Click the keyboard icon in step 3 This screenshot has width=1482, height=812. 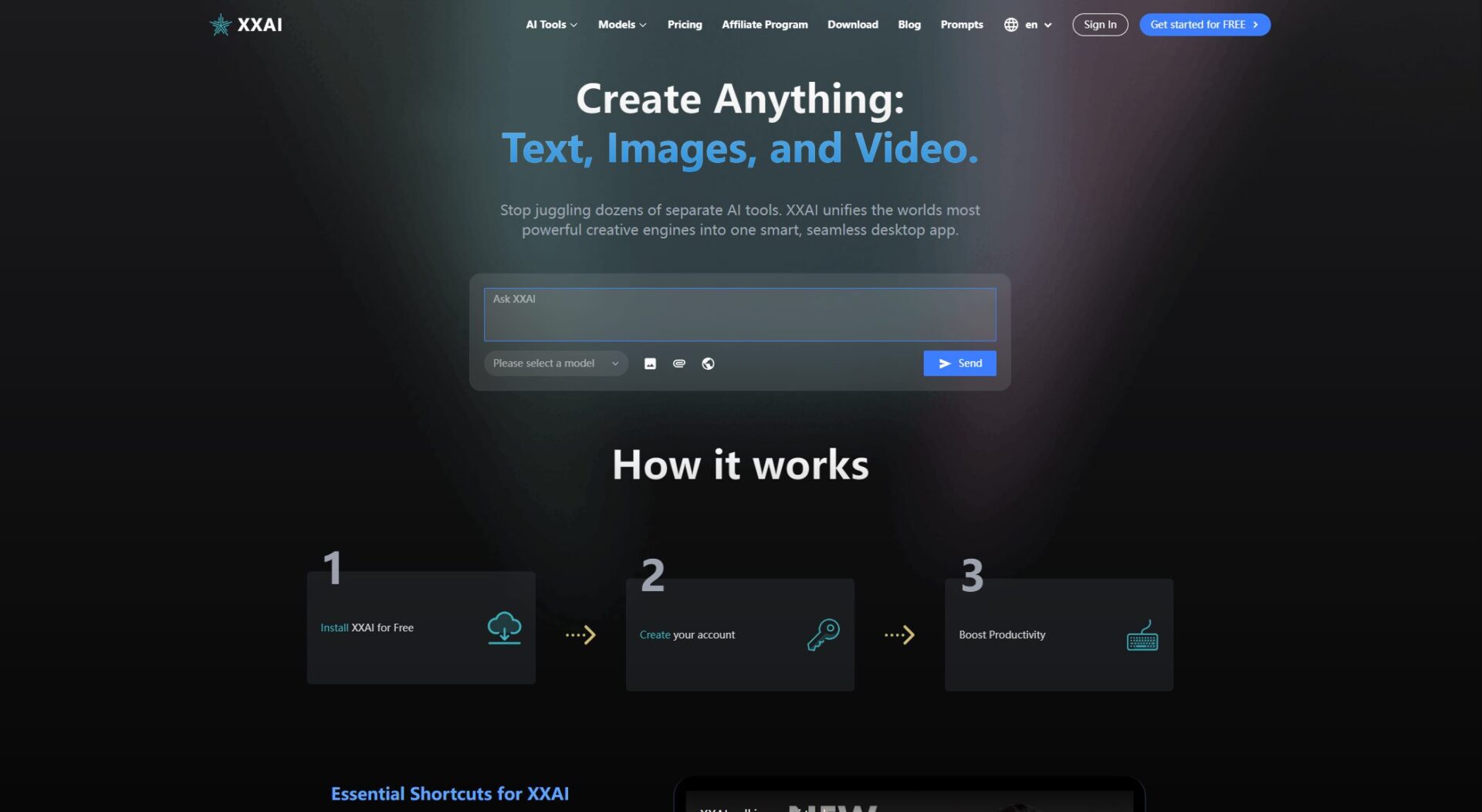point(1142,636)
